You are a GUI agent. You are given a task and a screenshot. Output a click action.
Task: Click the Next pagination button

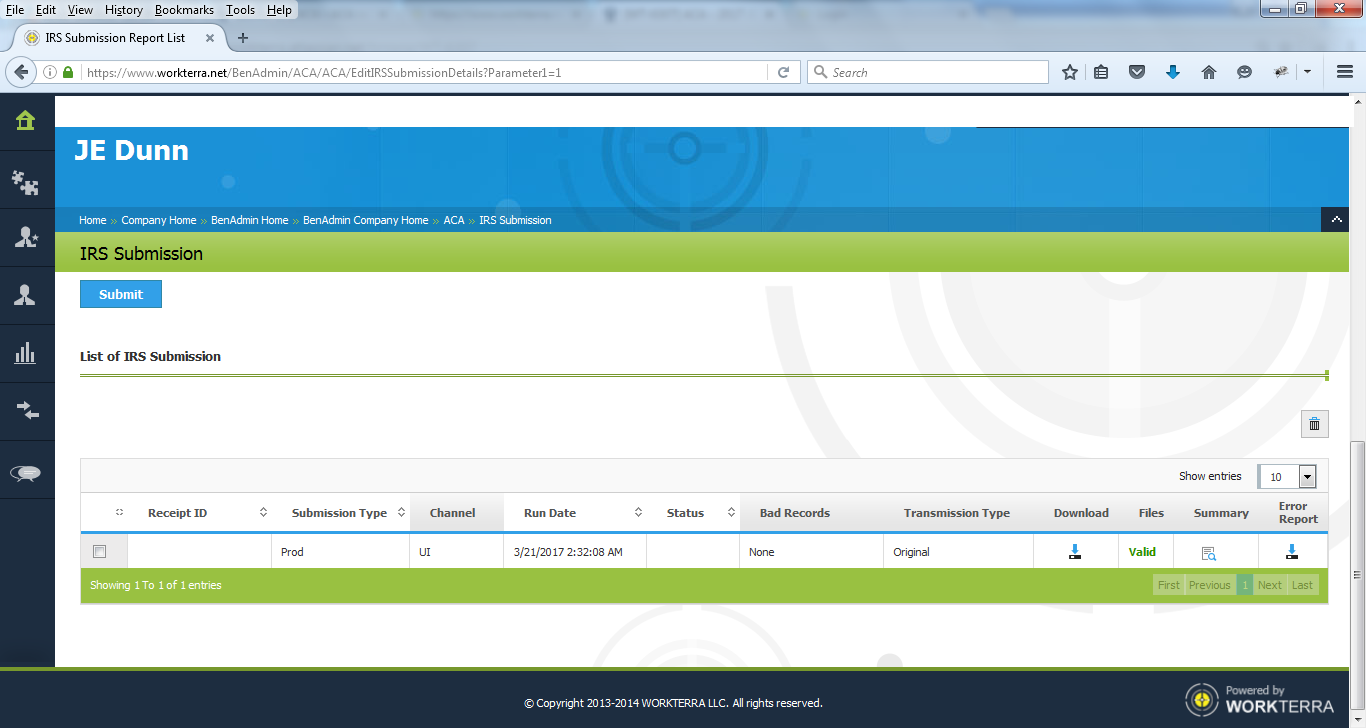tap(1270, 585)
